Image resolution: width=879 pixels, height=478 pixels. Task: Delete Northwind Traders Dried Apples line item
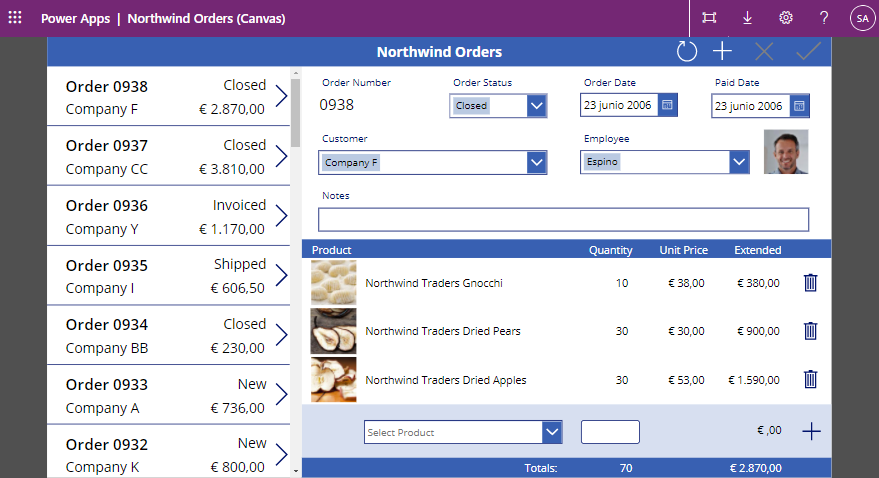811,379
